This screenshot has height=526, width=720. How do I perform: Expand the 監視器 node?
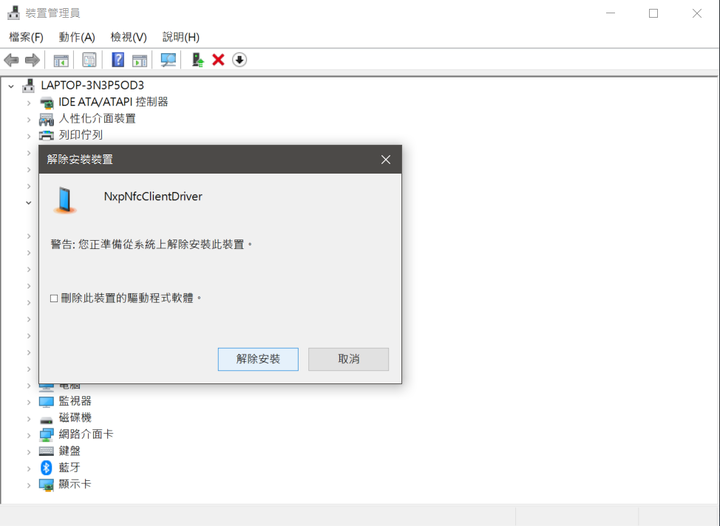pos(28,402)
